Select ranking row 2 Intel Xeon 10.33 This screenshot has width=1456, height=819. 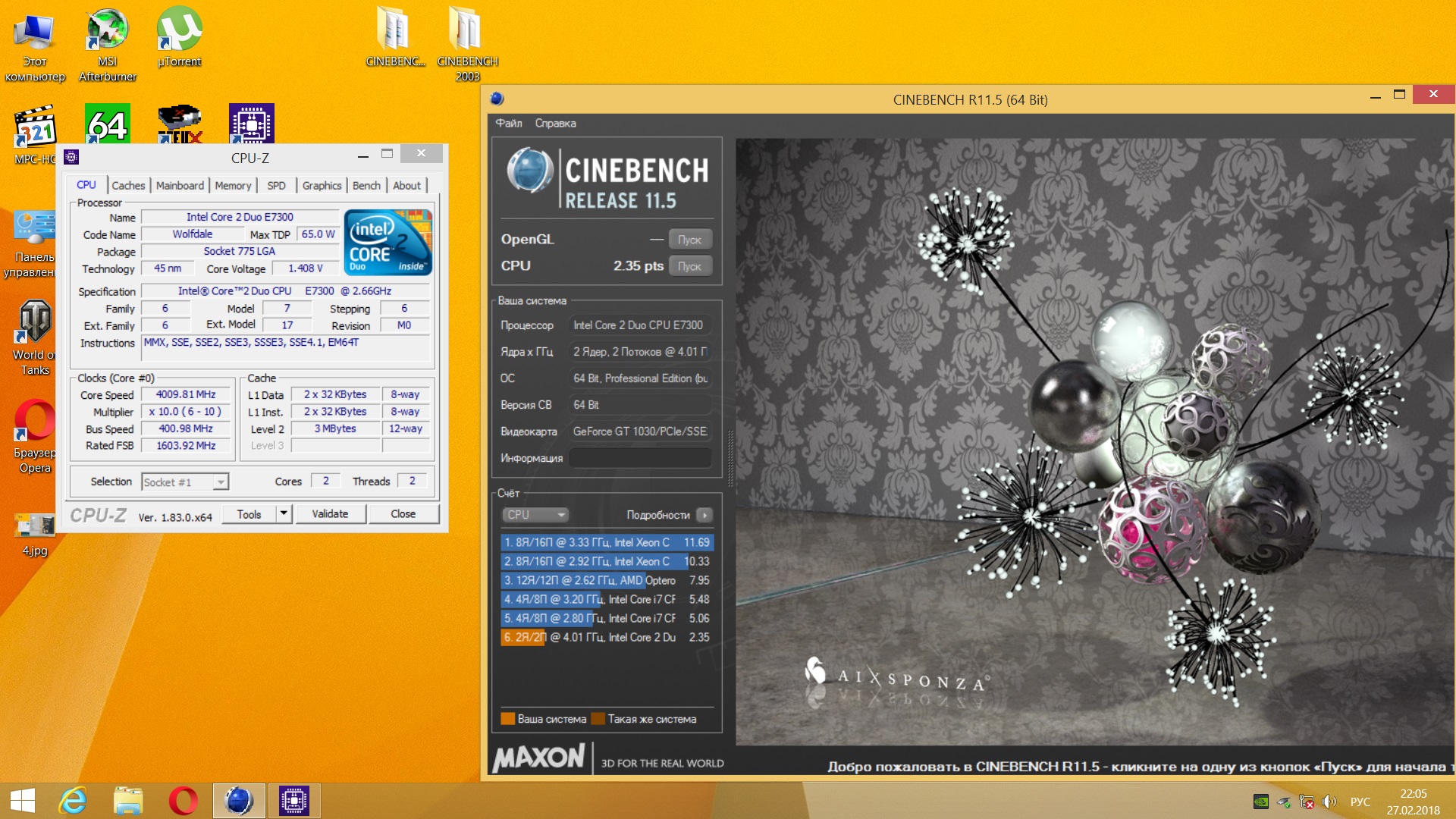[x=607, y=561]
